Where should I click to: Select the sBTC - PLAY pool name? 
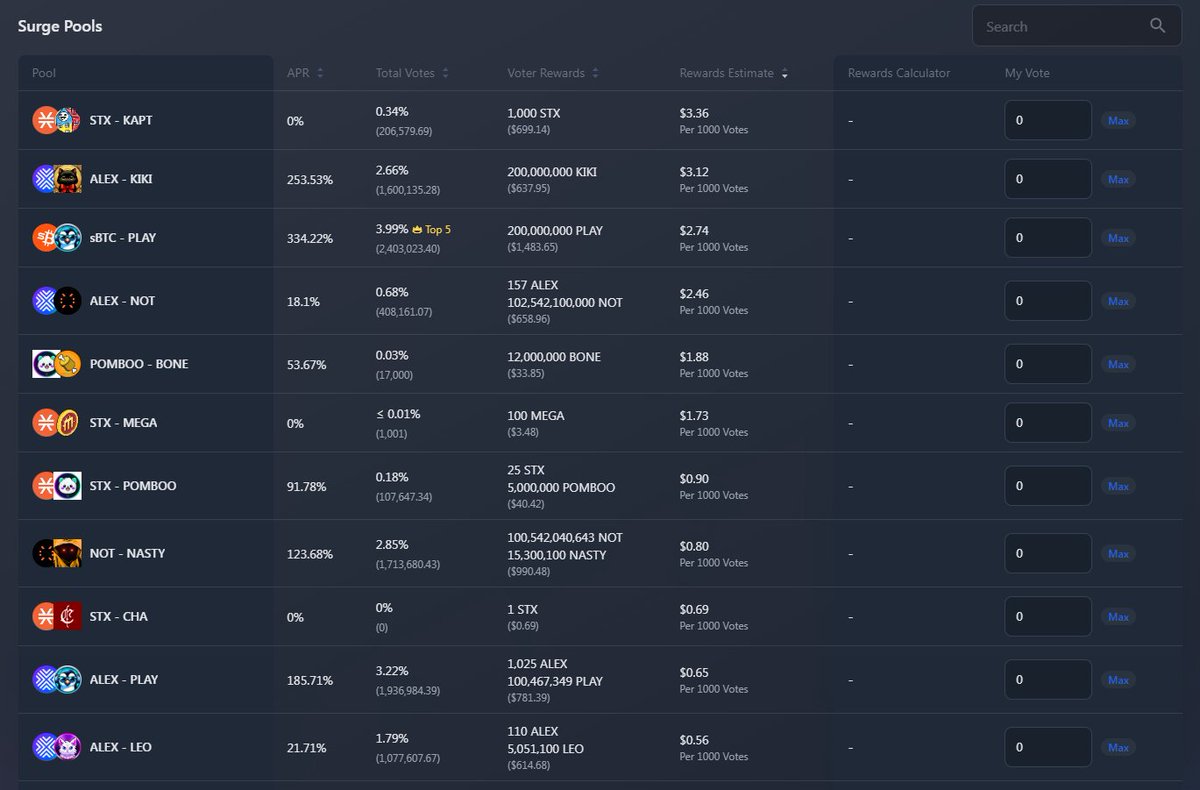(x=123, y=238)
